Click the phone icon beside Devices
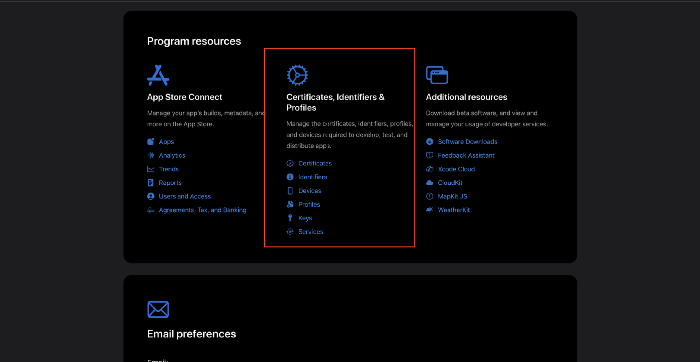 point(290,191)
